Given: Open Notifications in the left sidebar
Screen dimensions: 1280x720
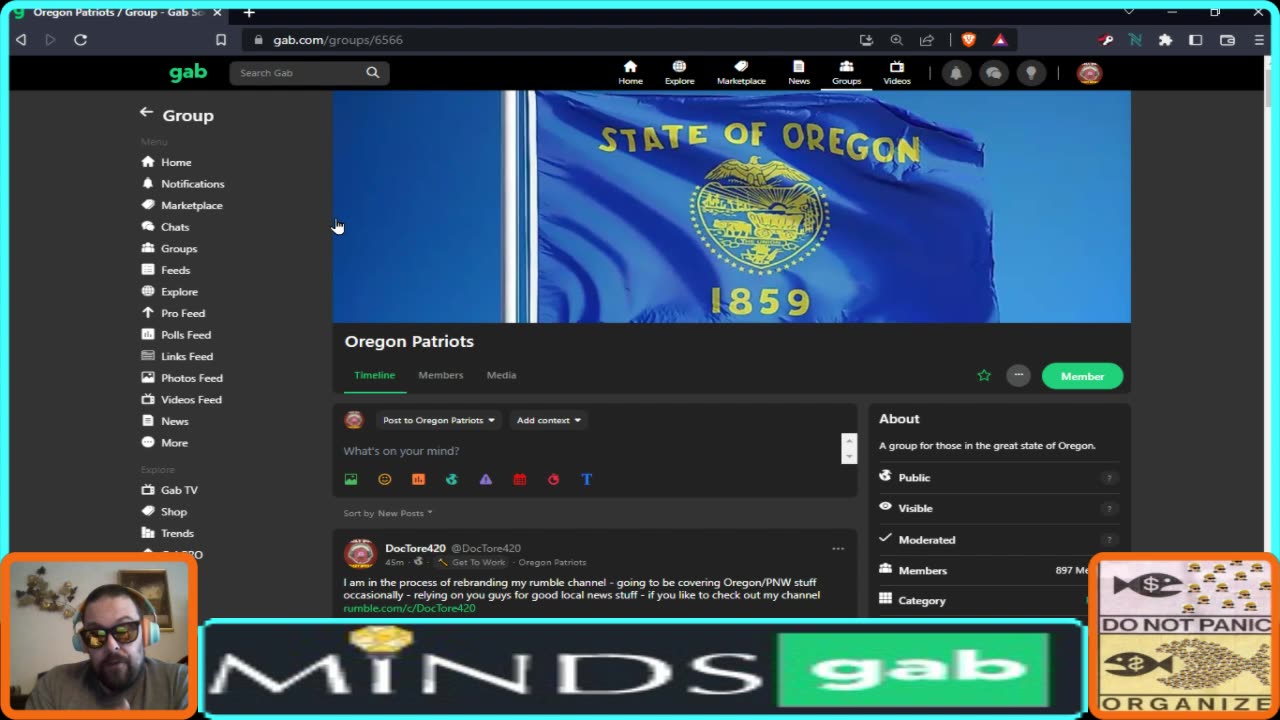Looking at the screenshot, I should click(x=183, y=184).
